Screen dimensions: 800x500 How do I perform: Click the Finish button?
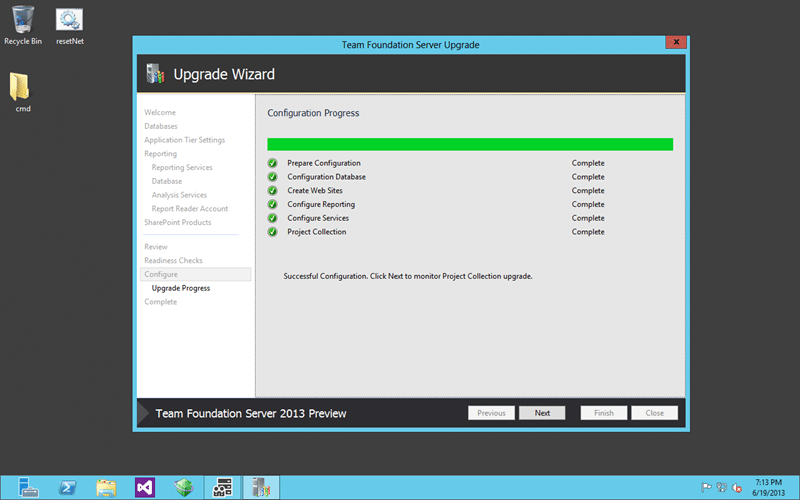604,413
